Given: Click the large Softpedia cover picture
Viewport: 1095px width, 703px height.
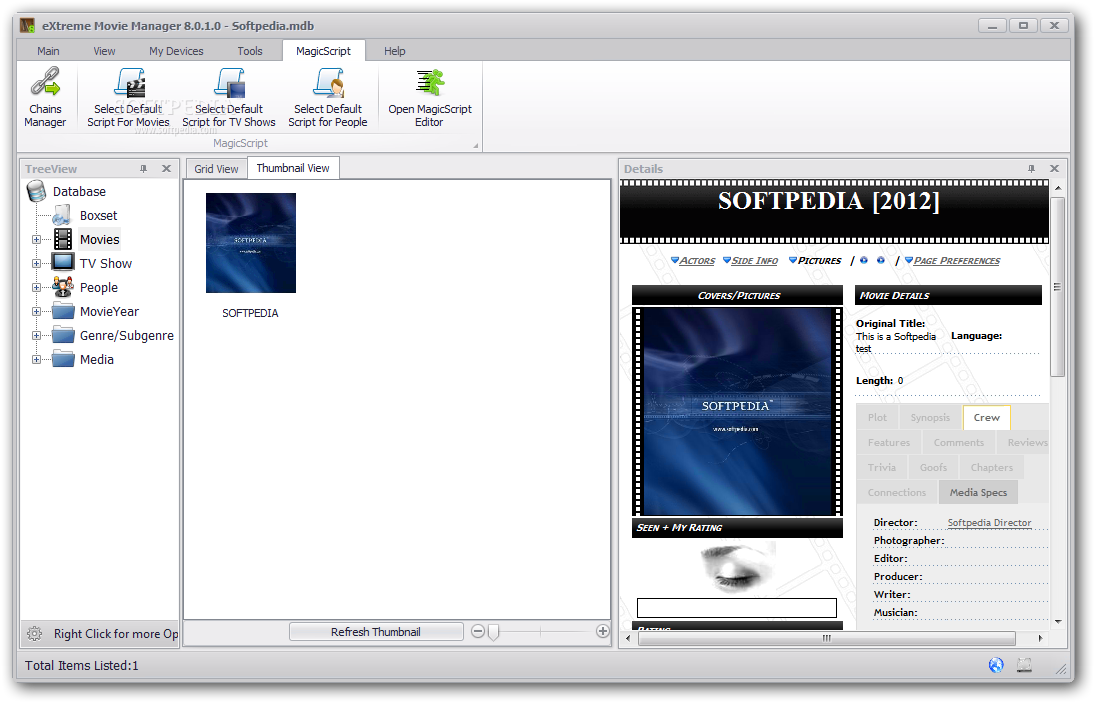Looking at the screenshot, I should (737, 412).
